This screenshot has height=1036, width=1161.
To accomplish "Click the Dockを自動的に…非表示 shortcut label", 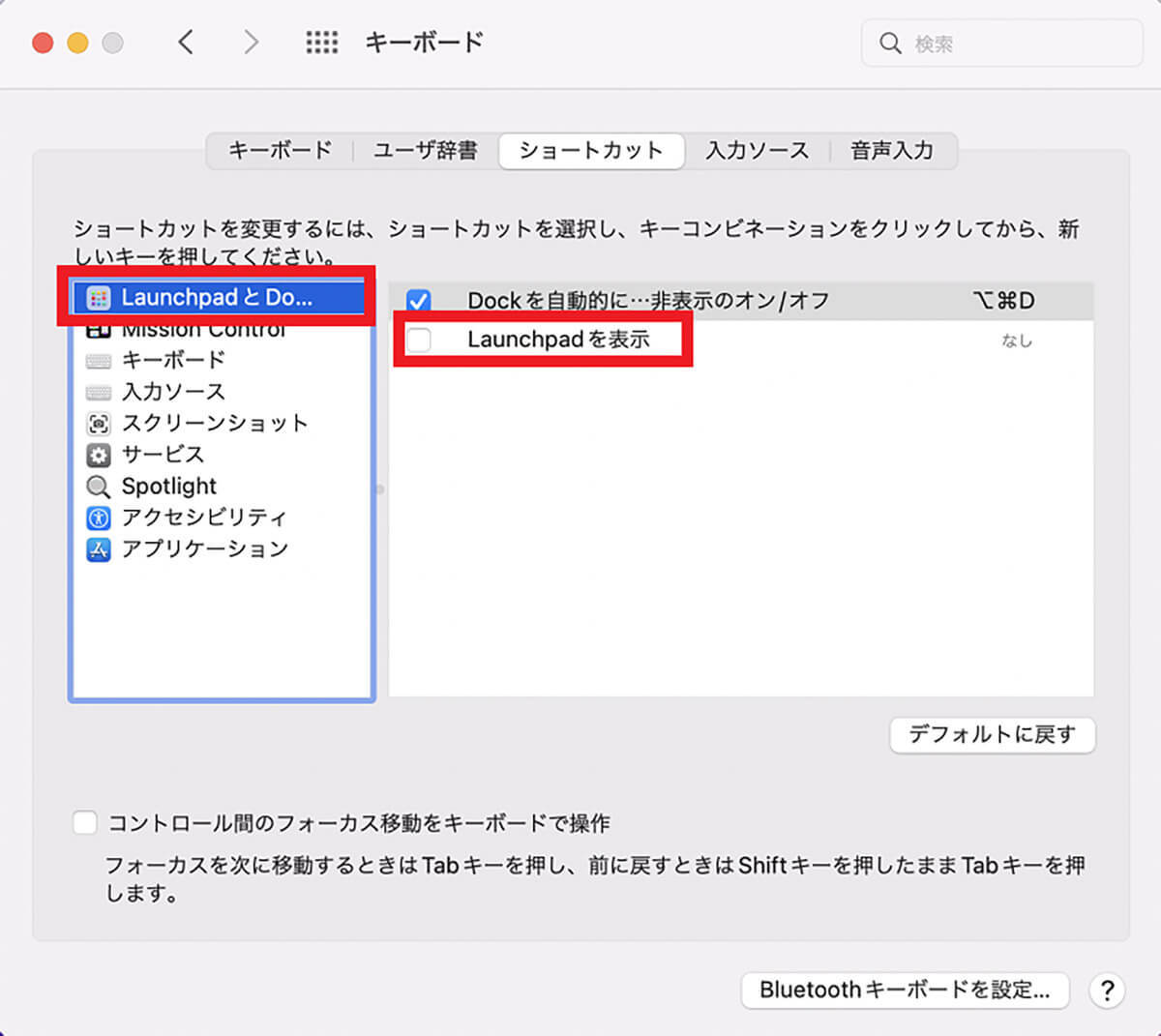I will coord(648,301).
